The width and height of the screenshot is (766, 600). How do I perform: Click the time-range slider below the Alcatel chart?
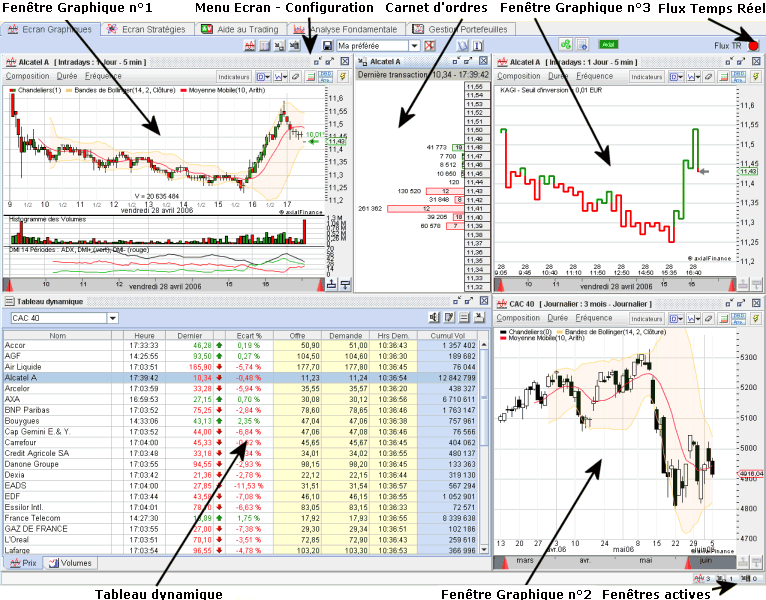point(170,285)
